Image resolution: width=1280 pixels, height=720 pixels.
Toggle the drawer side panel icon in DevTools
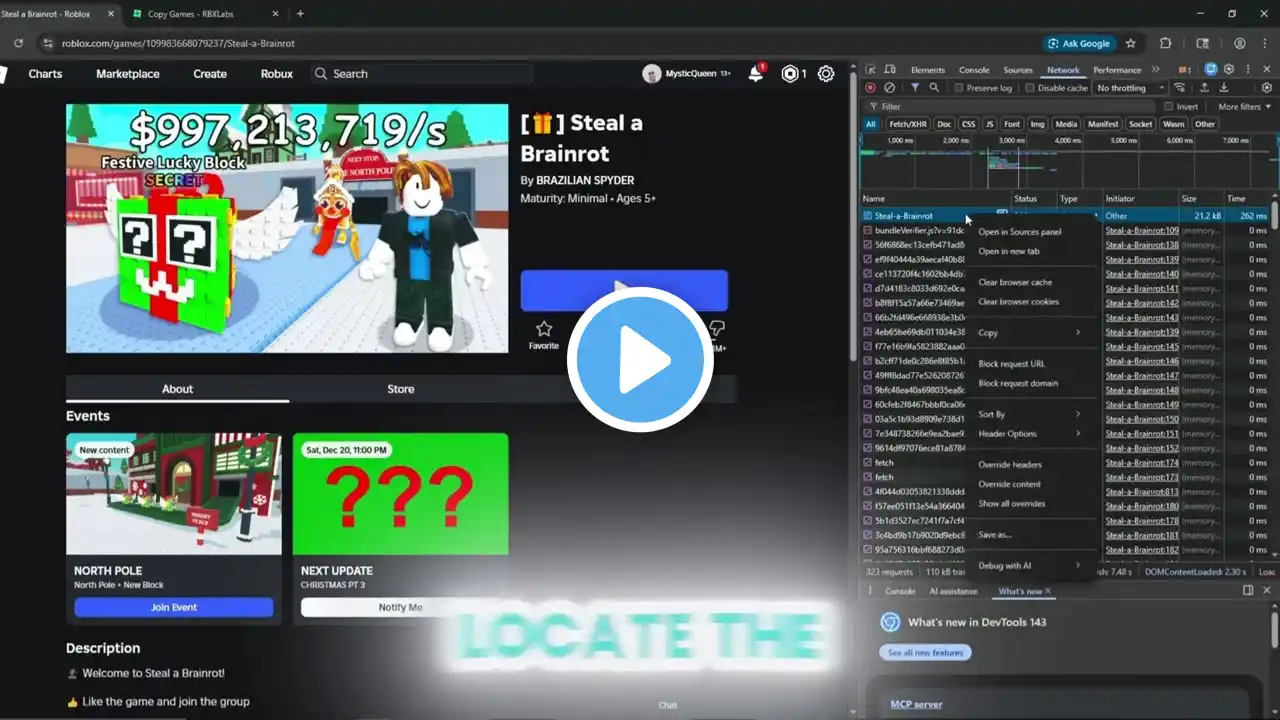(x=1248, y=591)
